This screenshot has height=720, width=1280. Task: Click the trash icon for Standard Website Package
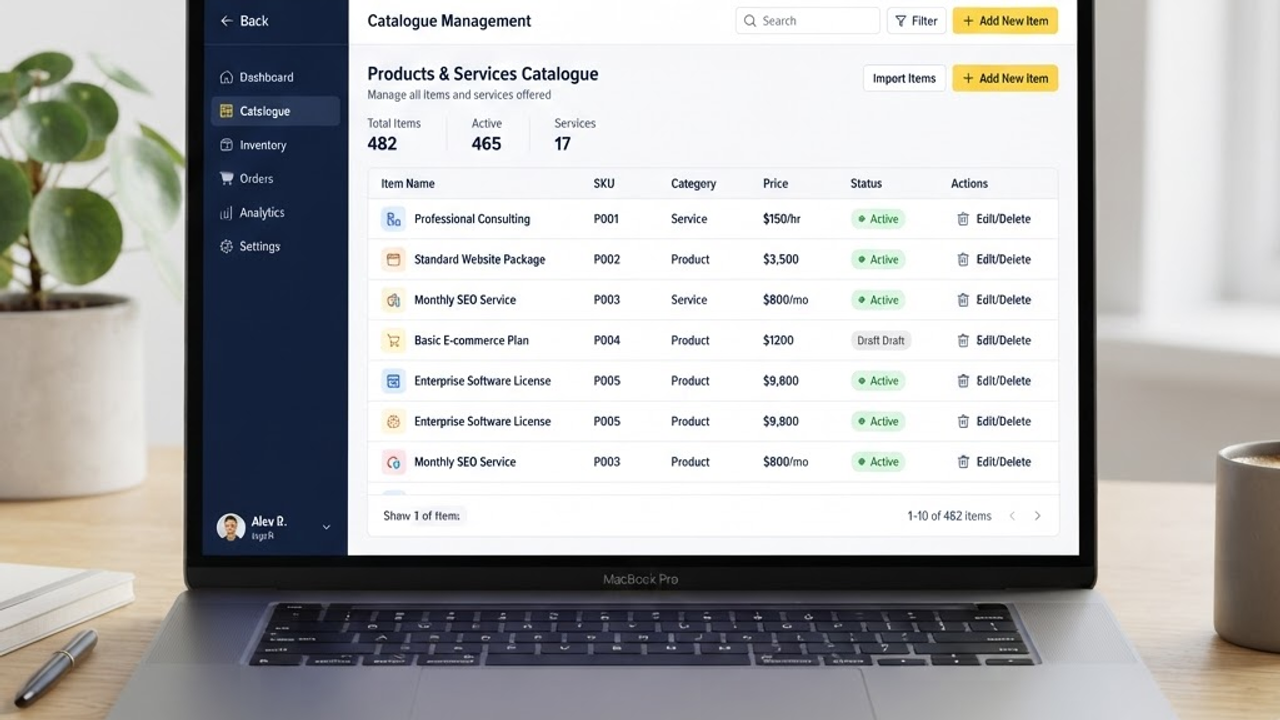click(x=963, y=259)
